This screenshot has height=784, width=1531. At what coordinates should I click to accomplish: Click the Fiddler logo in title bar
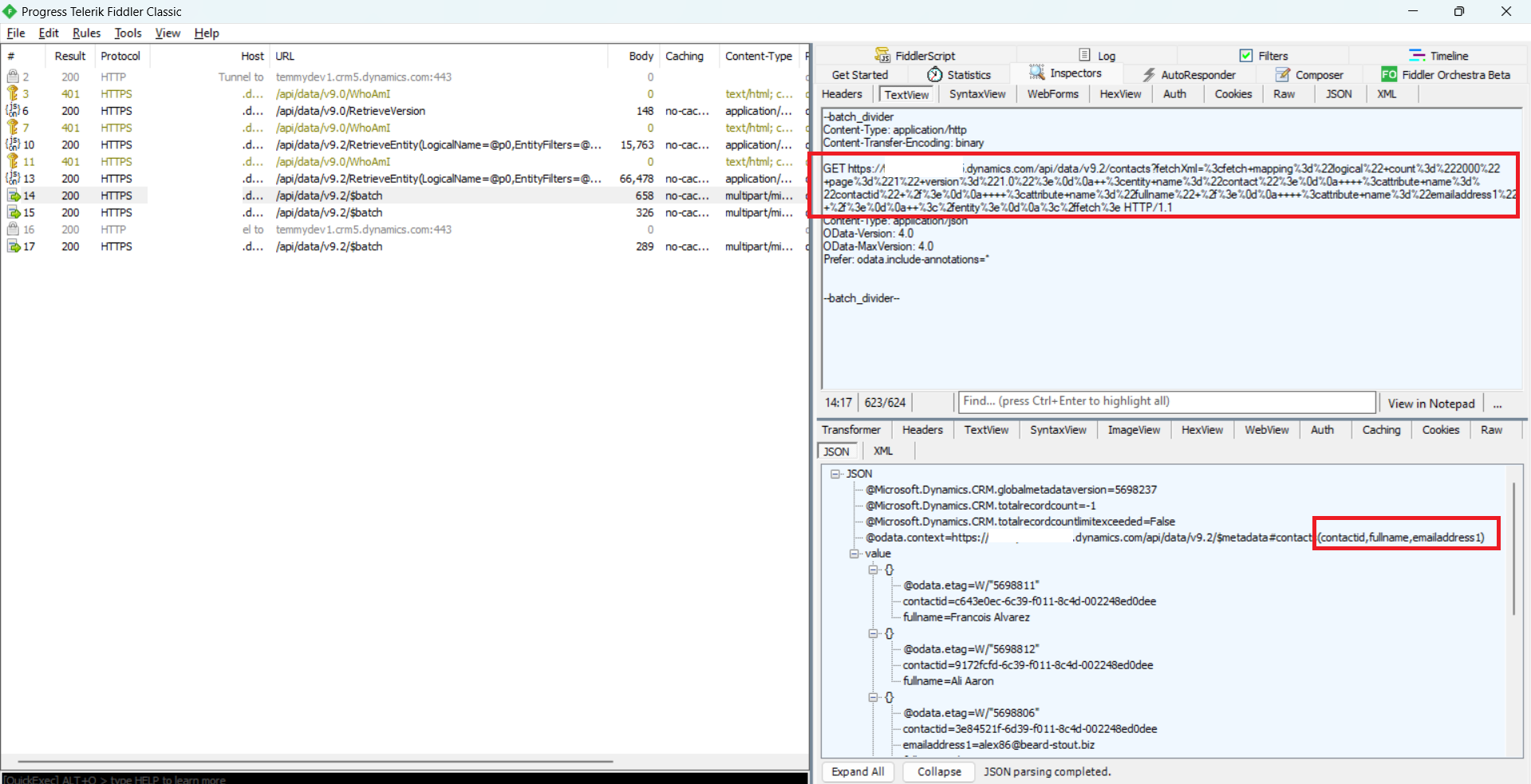[x=10, y=11]
